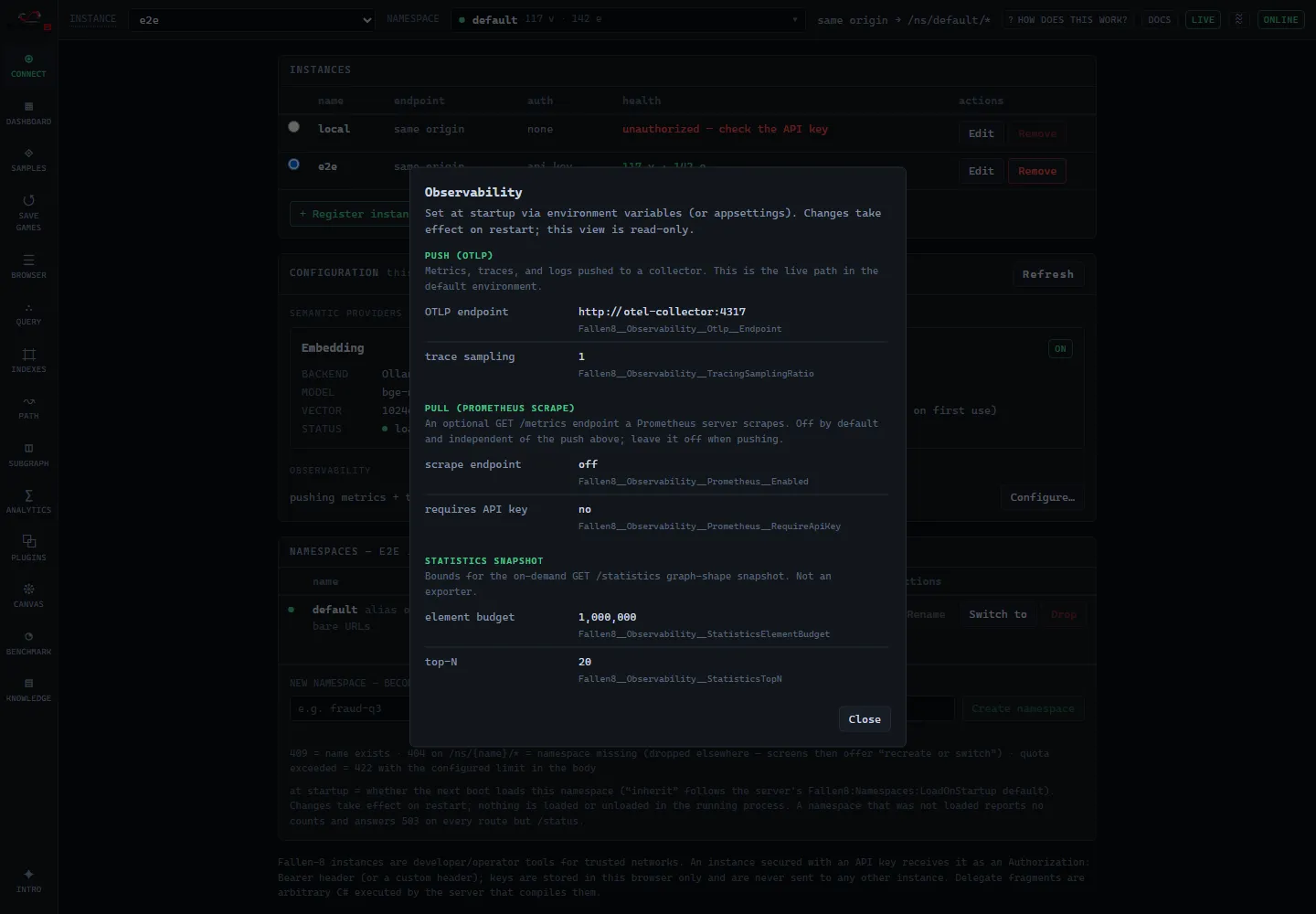This screenshot has height=914, width=1316.
Task: Open Knowledge in the sidebar
Action: (x=28, y=690)
